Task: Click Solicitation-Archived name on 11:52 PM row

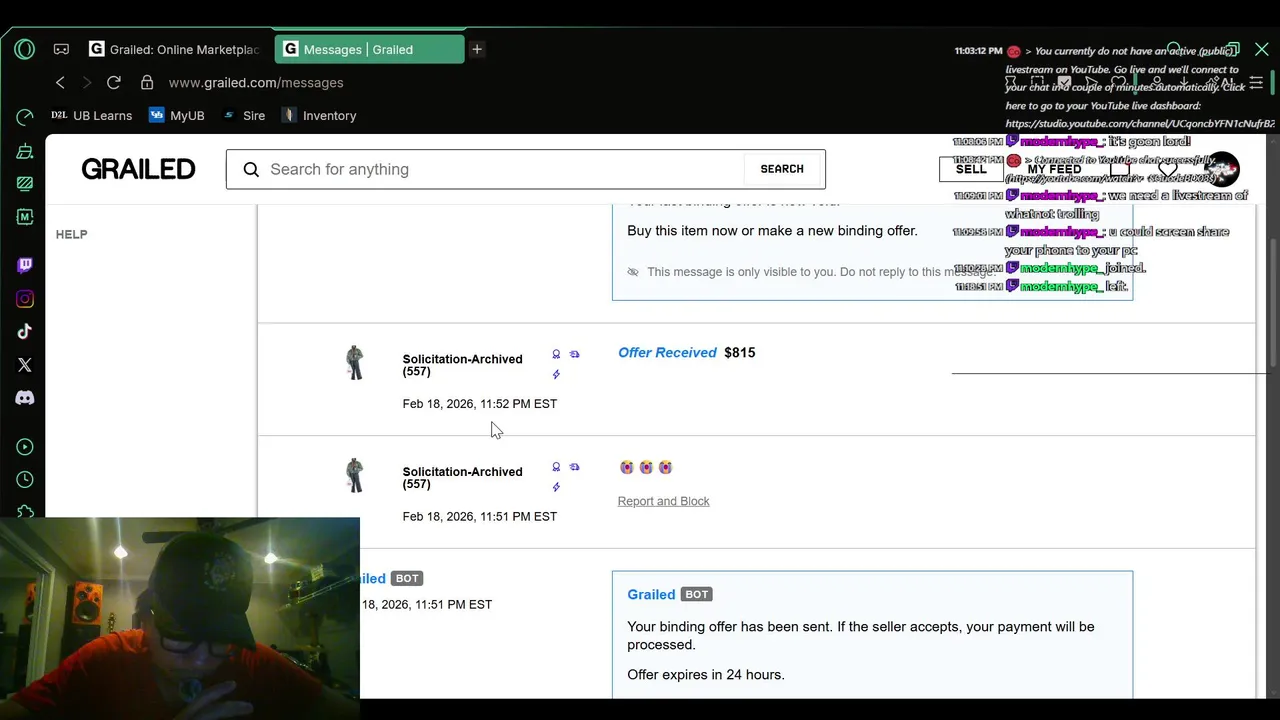Action: pos(462,365)
